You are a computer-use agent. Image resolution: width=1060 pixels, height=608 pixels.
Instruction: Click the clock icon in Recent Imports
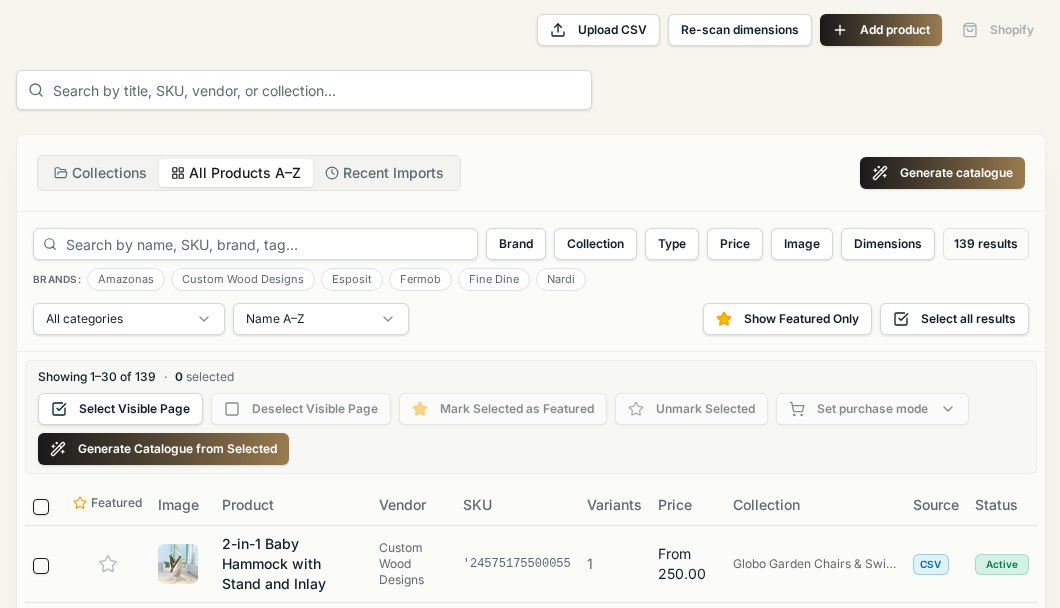pos(332,173)
